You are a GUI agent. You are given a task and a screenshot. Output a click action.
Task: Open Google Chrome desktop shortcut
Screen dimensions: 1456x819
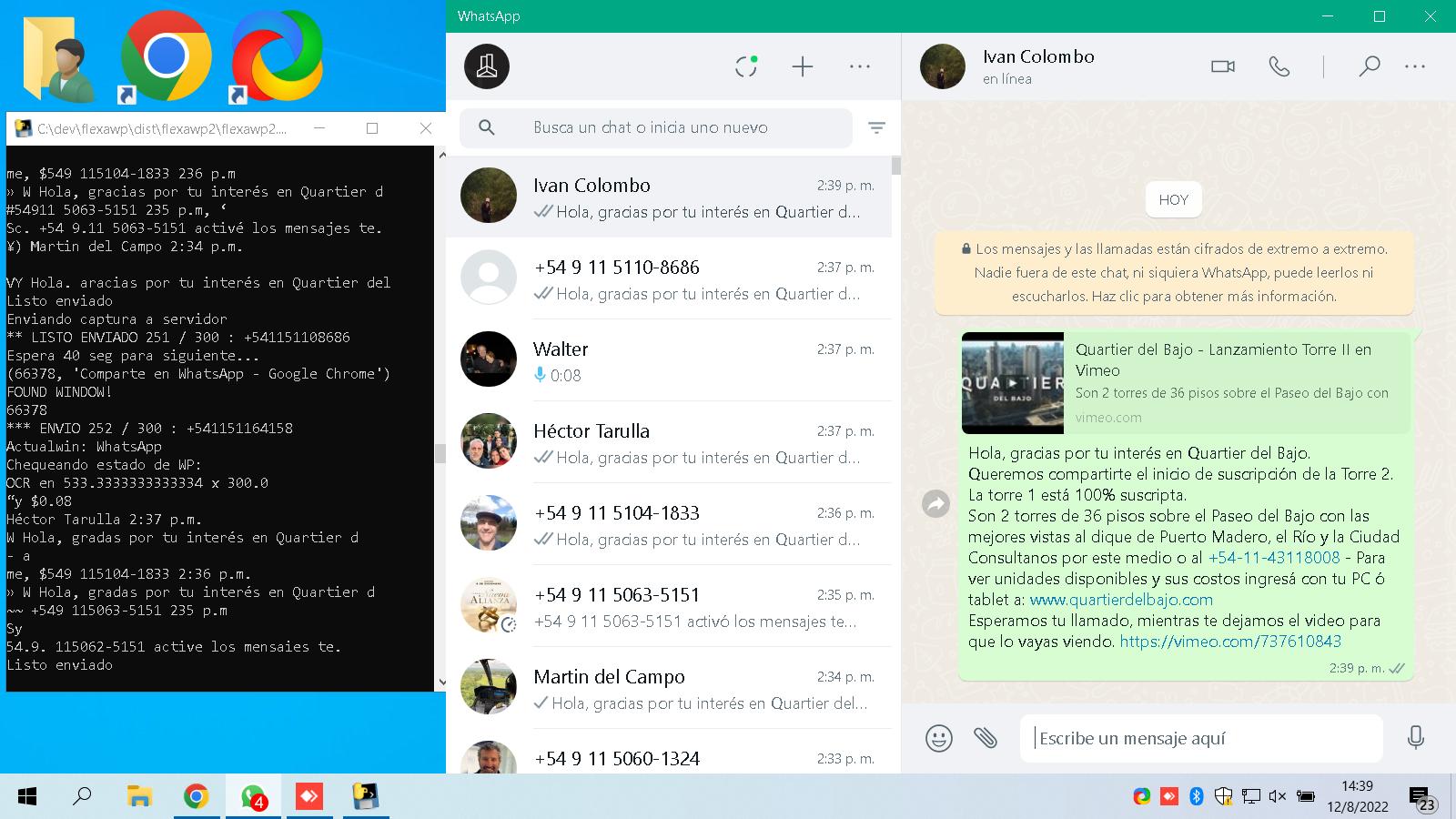[166, 56]
